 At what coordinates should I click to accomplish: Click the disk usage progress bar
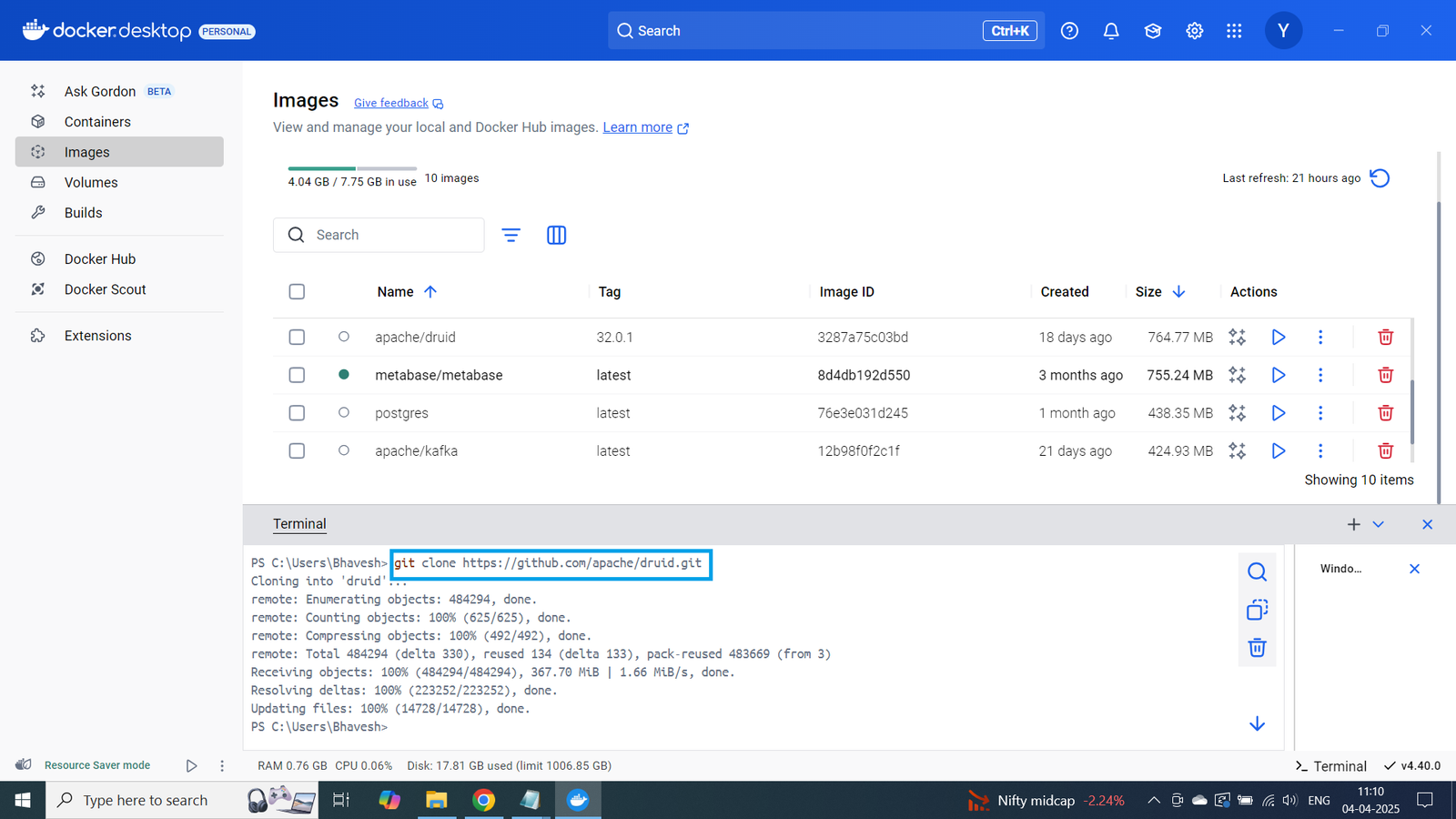pyautogui.click(x=351, y=168)
